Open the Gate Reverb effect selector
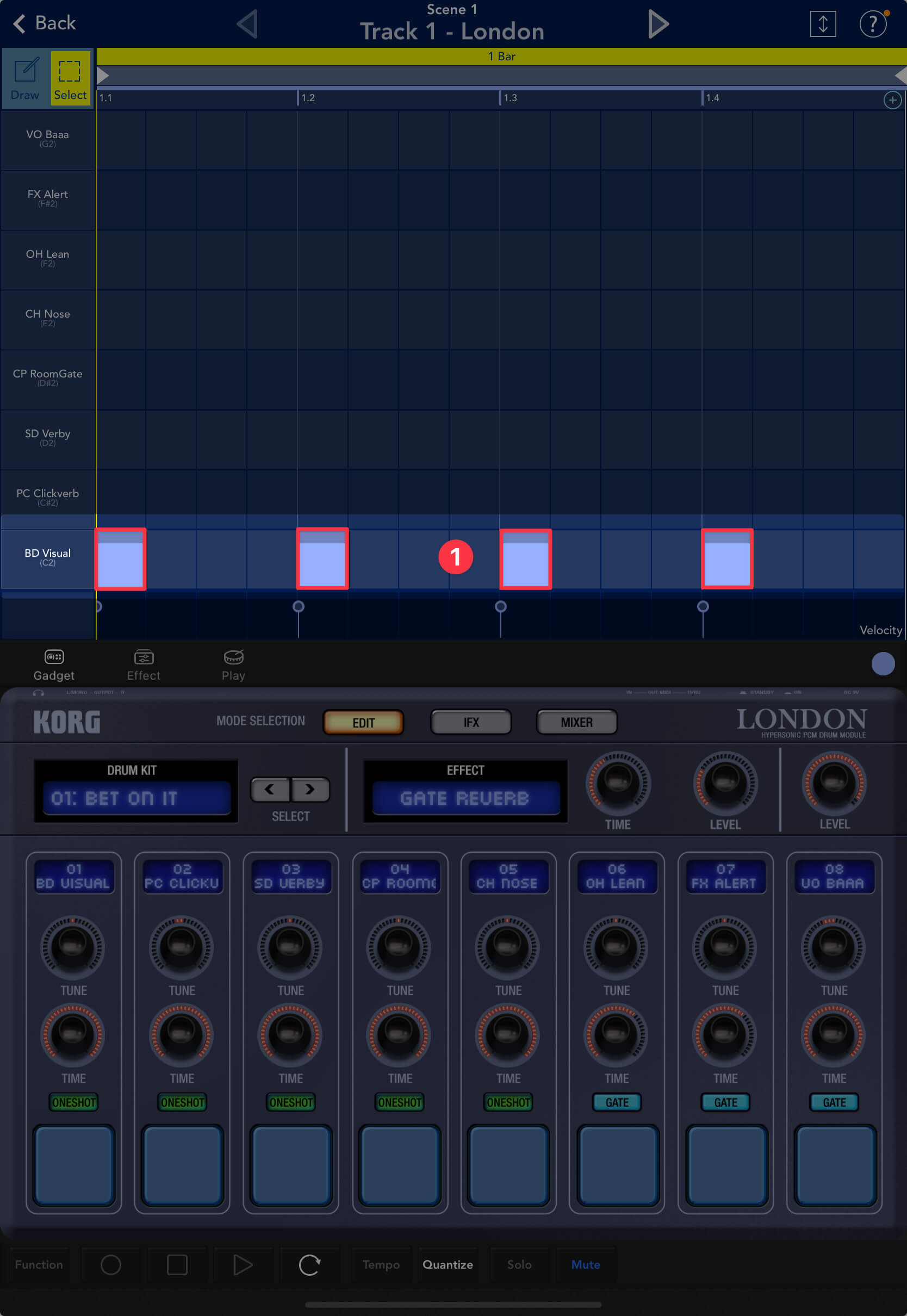 tap(465, 798)
